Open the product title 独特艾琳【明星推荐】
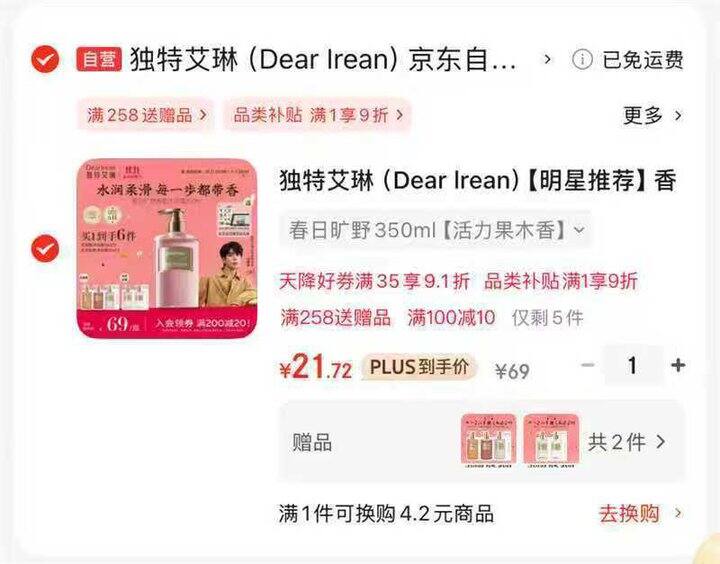Screen dimensions: 720x564 pyautogui.click(x=478, y=180)
